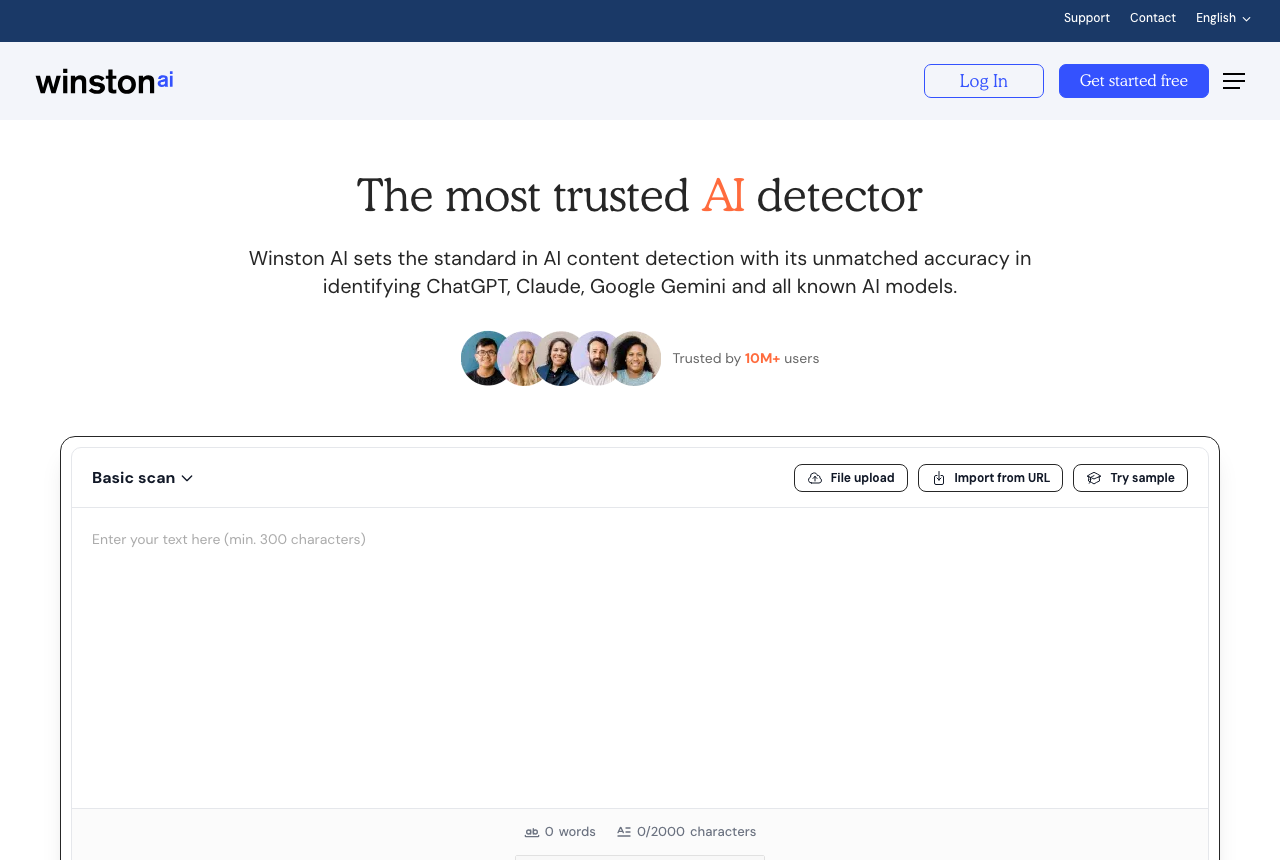Click the Try sample graduation cap icon

click(x=1094, y=478)
